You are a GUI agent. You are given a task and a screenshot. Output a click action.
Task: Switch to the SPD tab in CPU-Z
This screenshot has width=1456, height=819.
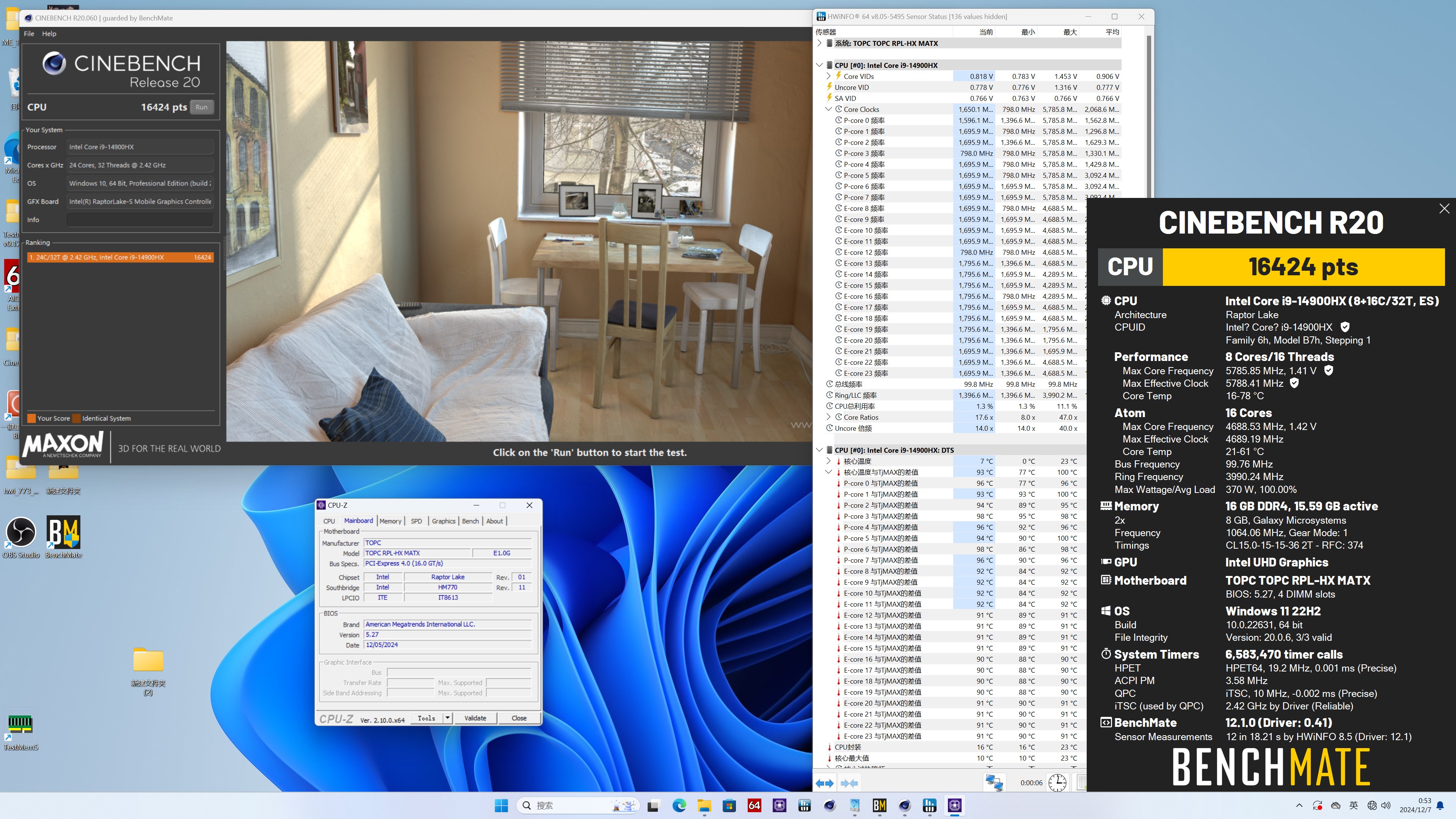417,521
